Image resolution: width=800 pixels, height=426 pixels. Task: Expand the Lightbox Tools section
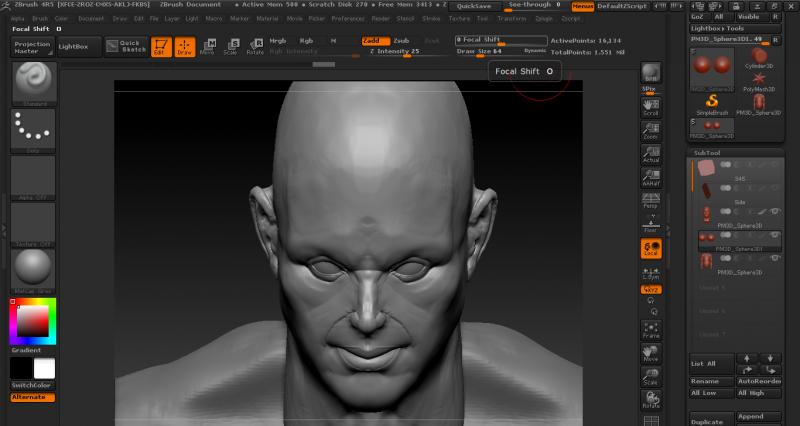pos(718,29)
